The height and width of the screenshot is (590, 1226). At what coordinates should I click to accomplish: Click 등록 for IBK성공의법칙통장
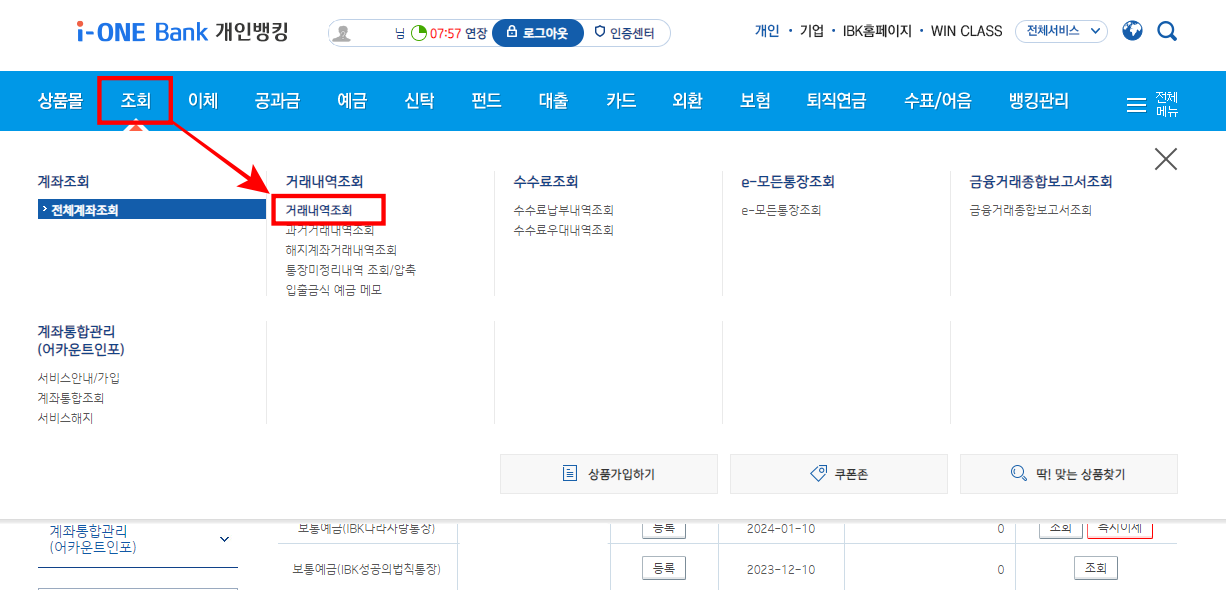pos(663,568)
